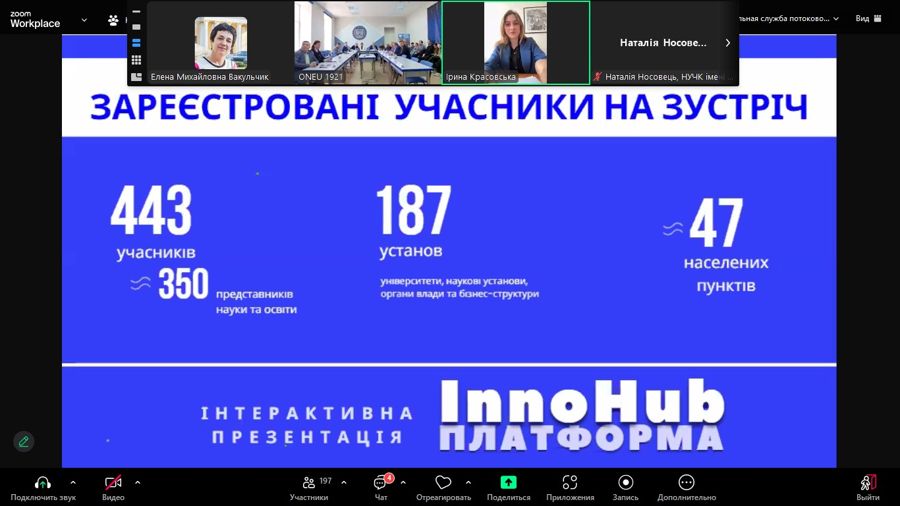This screenshot has height=506, width=900.
Task: Click the chat unread badge showing 4
Action: (389, 477)
